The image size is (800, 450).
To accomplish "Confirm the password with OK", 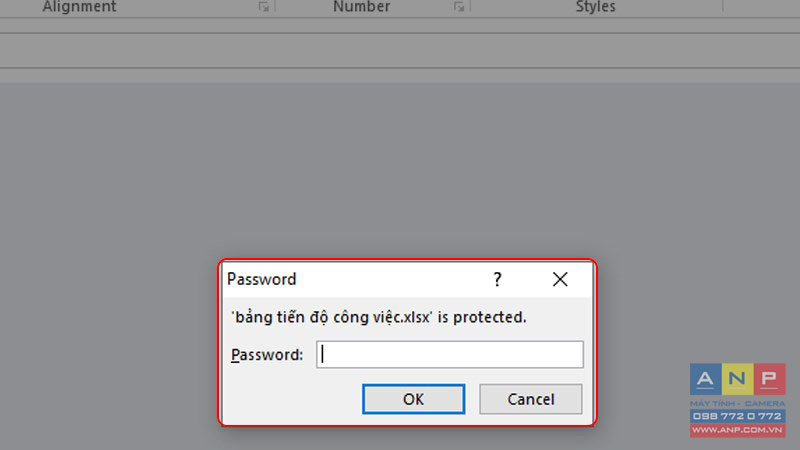I will (413, 399).
